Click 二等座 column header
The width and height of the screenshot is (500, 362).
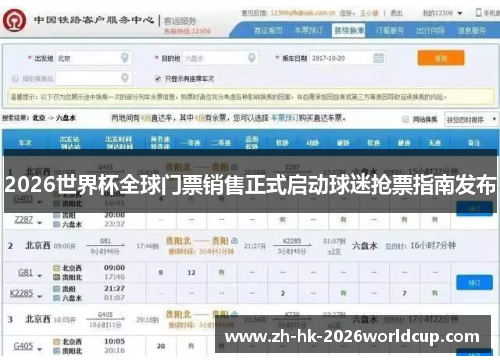222,143
